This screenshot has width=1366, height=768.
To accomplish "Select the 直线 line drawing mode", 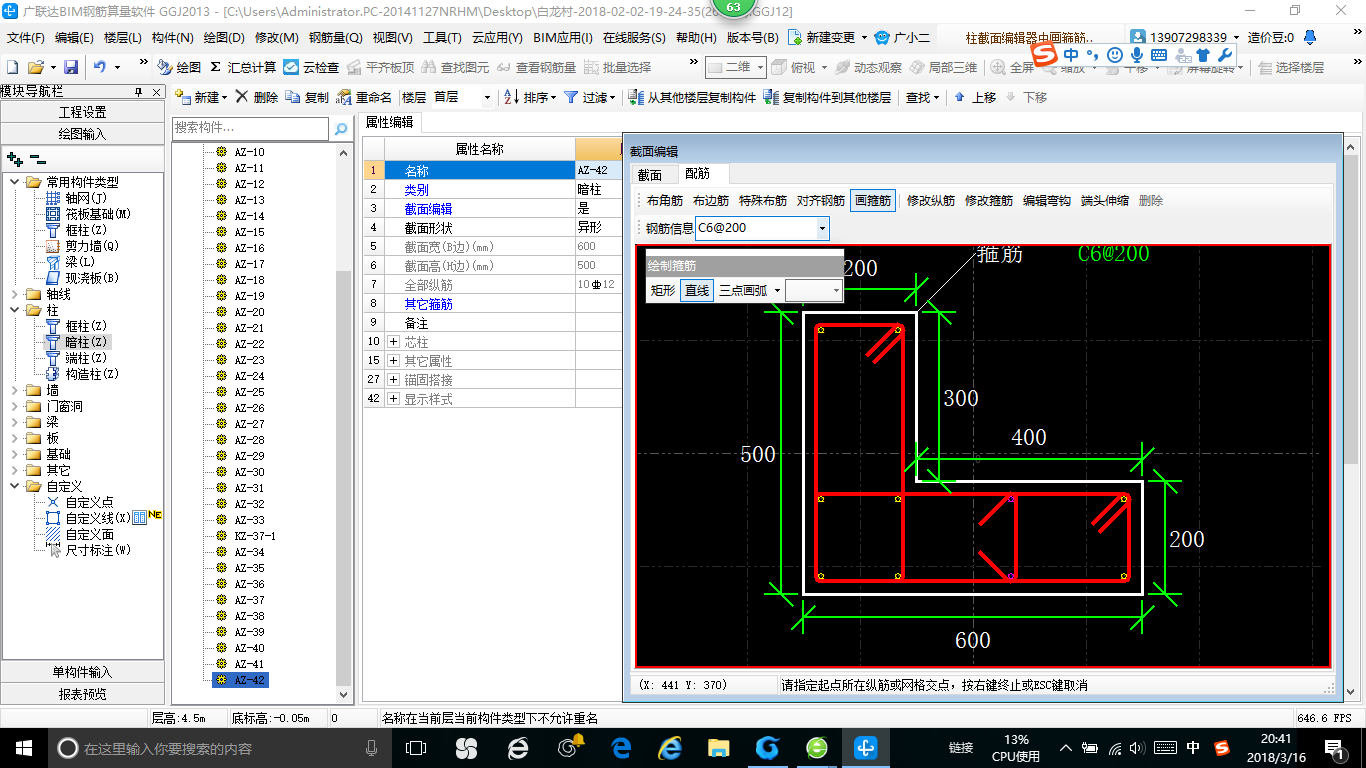I will [x=697, y=290].
